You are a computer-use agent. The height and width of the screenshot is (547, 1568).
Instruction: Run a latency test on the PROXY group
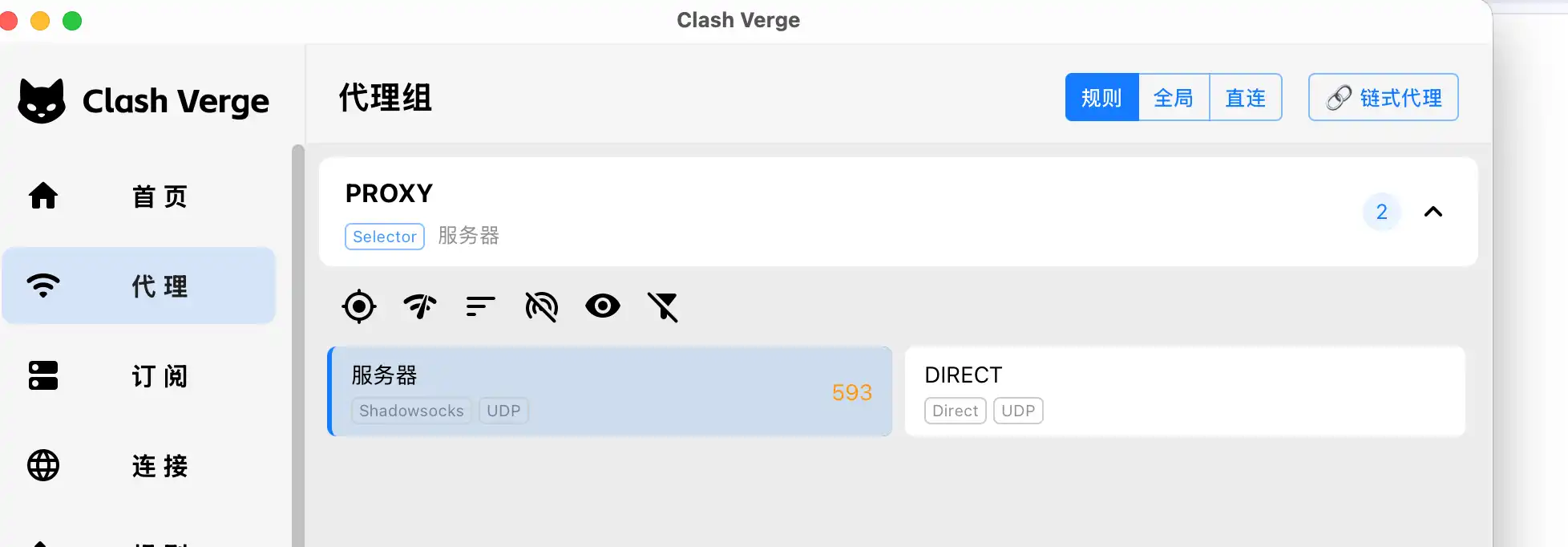[419, 306]
